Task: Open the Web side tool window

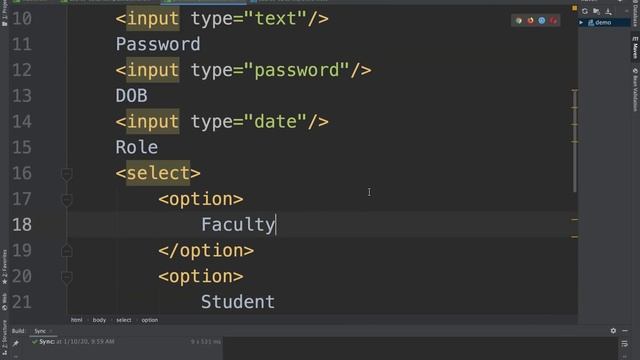Action: click(x=4, y=302)
